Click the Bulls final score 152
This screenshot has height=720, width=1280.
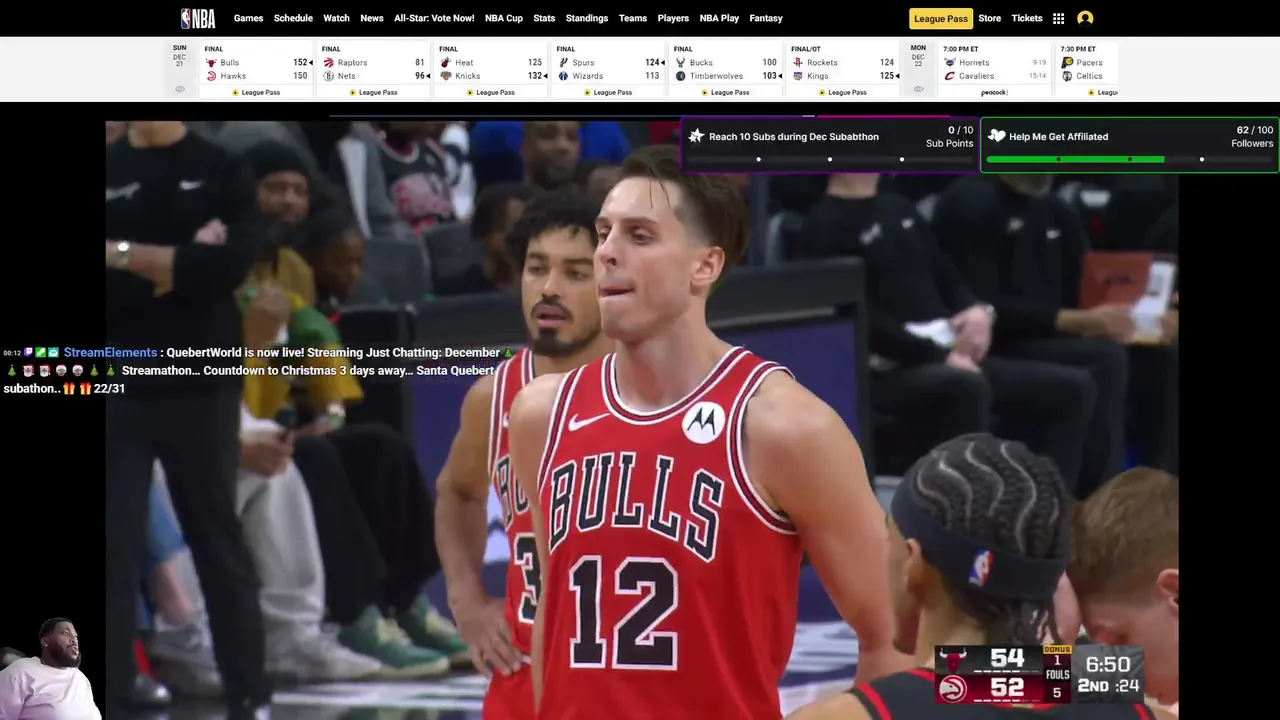coord(300,63)
